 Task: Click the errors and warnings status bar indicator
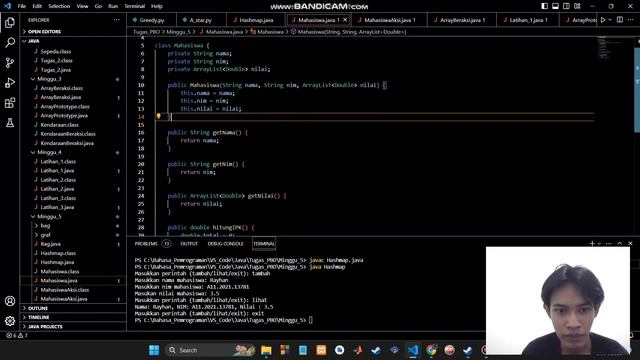tap(17, 336)
